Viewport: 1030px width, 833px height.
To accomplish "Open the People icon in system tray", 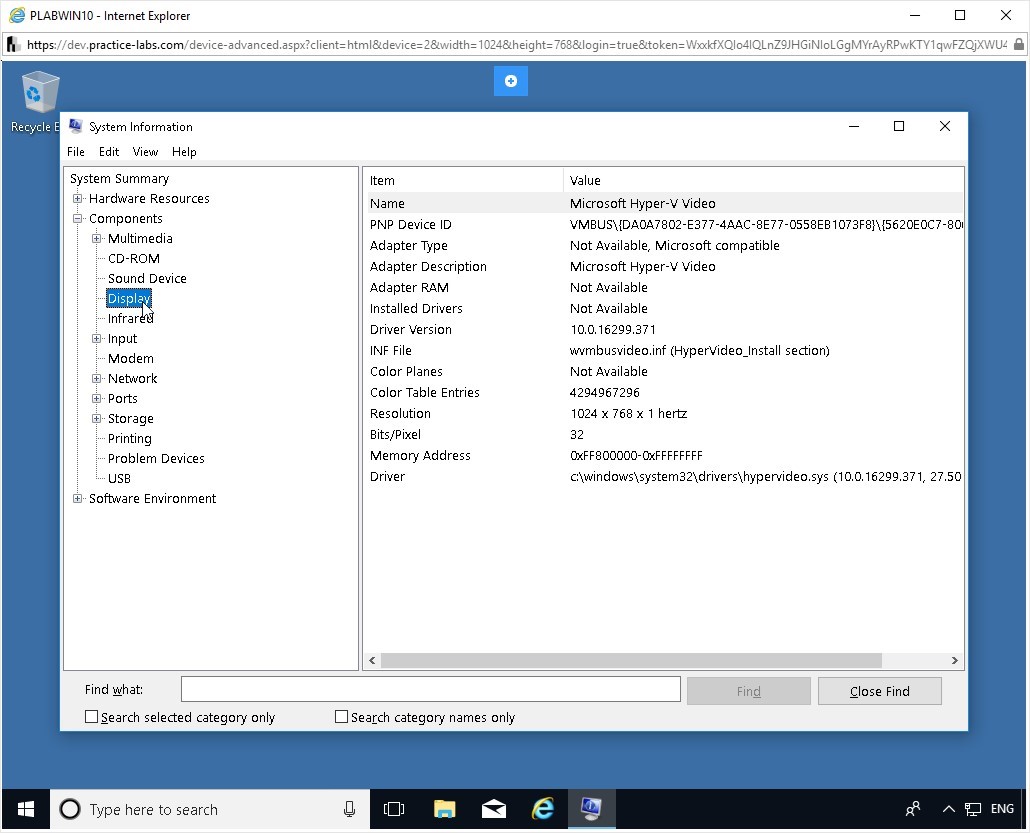I will (x=913, y=809).
